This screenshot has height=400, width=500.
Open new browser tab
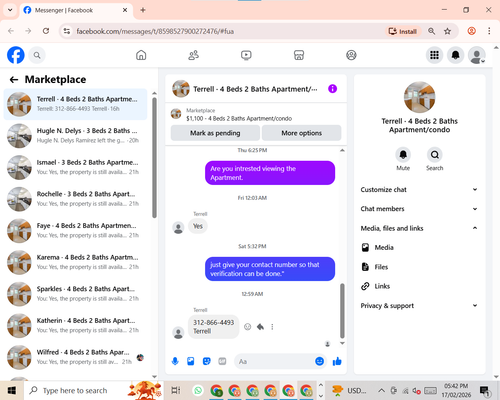[x=143, y=10]
